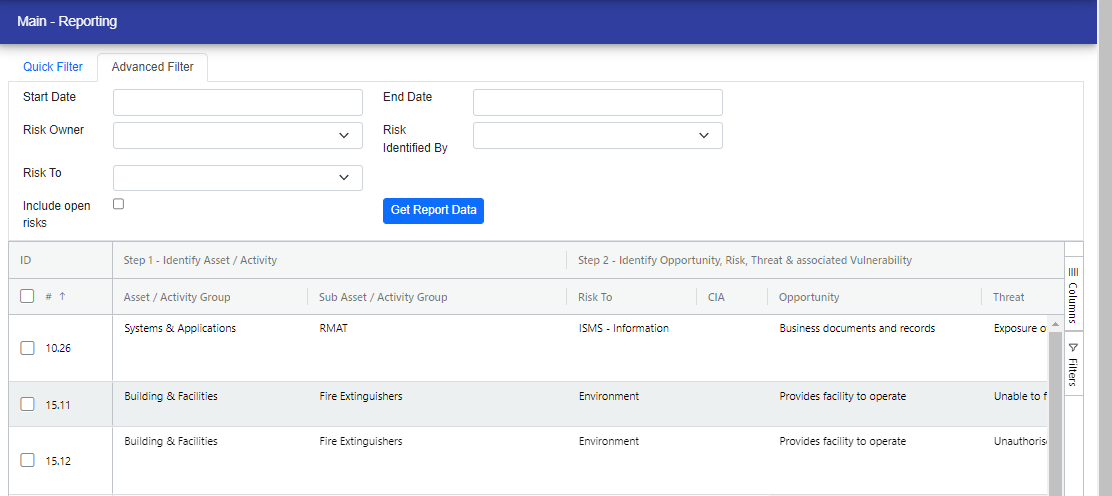Click the Start Date input field

[x=237, y=102]
